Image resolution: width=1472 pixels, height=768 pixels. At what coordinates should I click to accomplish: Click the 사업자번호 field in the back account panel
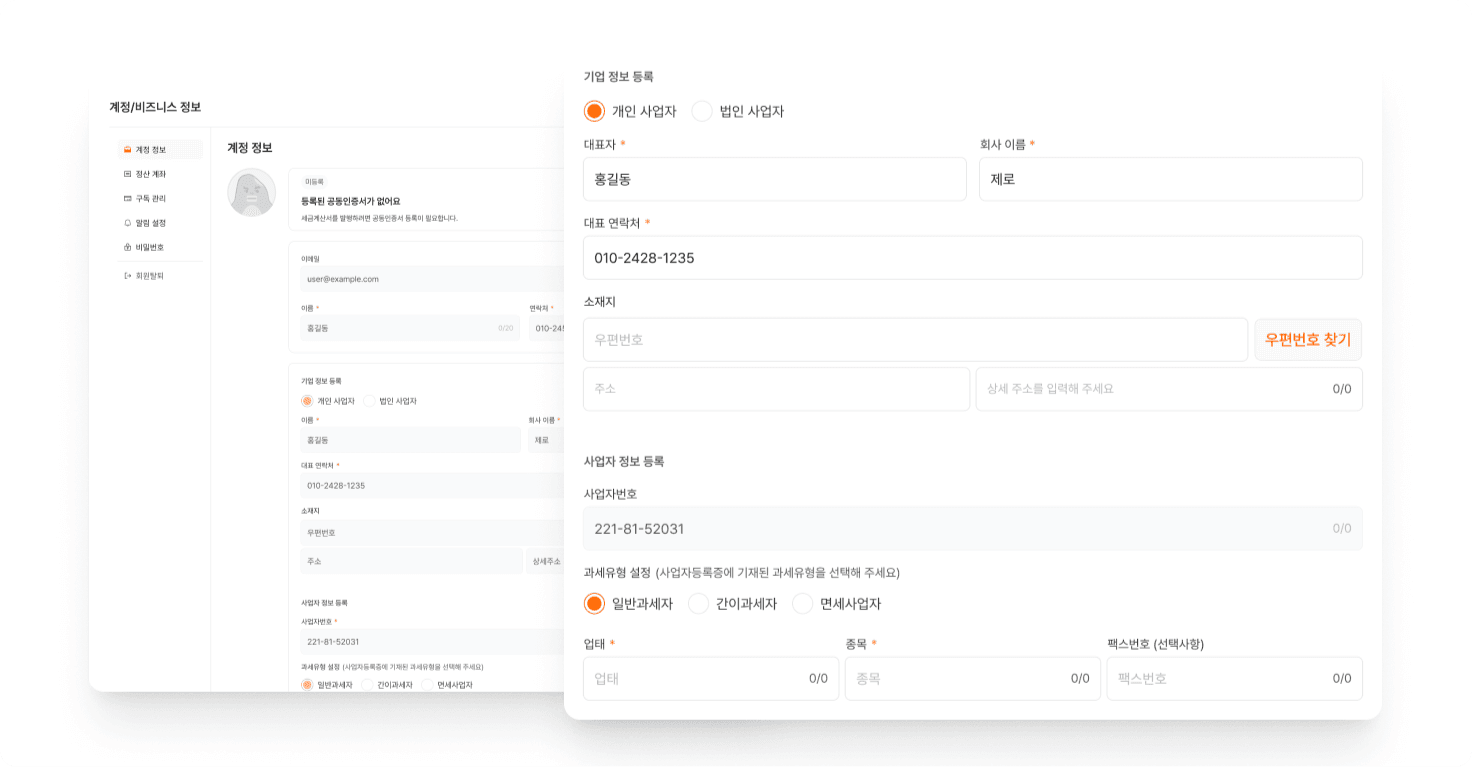tap(433, 641)
